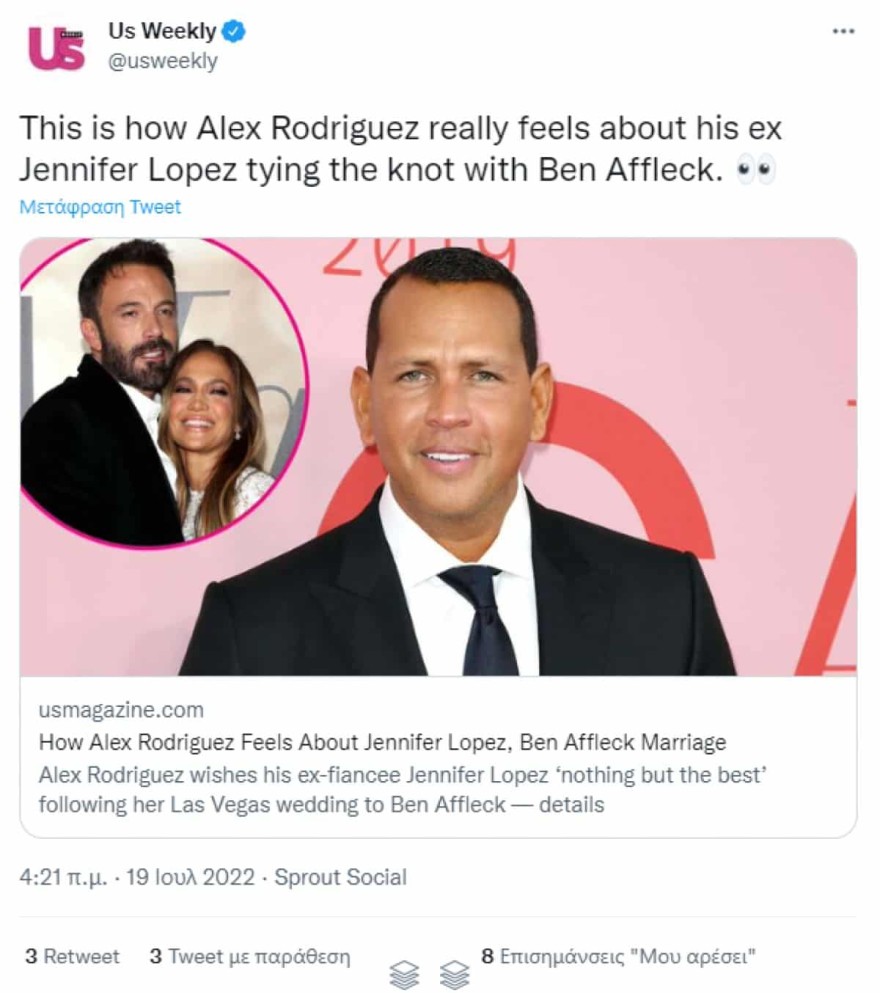Open the three-dot more options menu
The height and width of the screenshot is (993, 880).
(843, 32)
